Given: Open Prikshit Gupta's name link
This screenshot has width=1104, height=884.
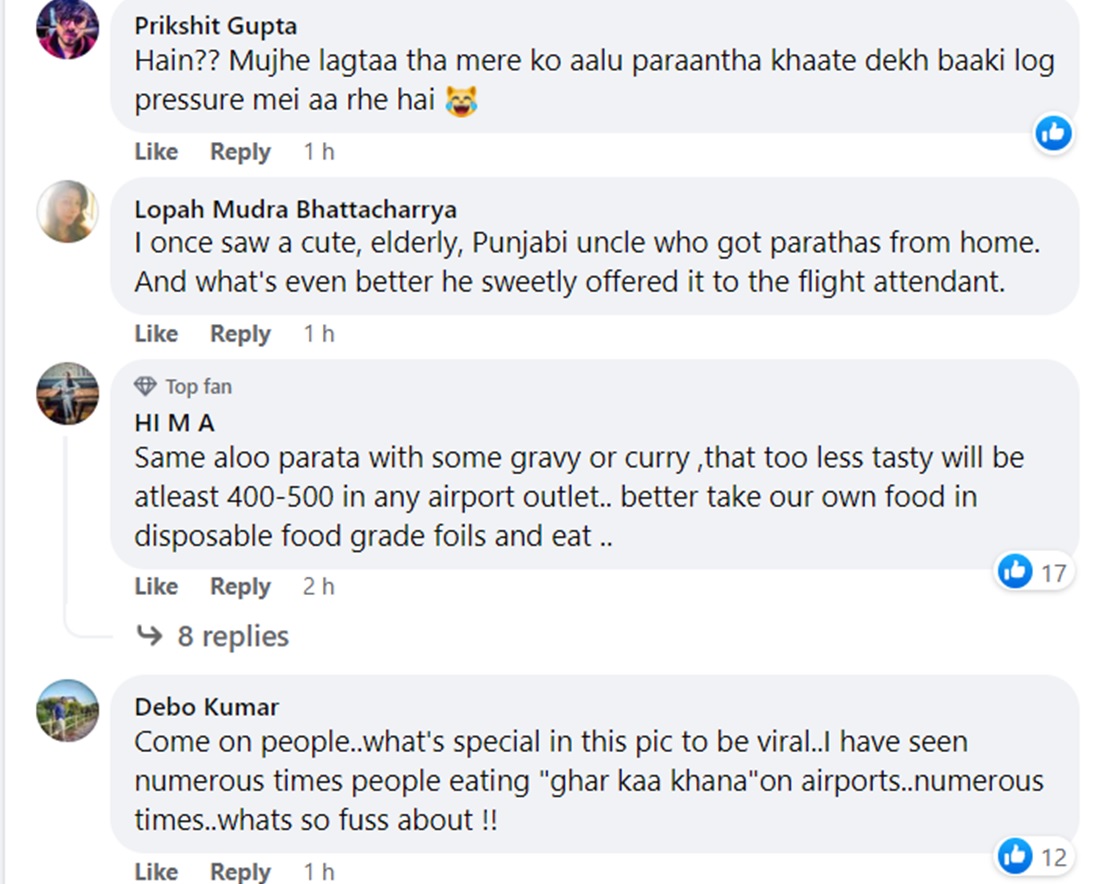Looking at the screenshot, I should (215, 26).
